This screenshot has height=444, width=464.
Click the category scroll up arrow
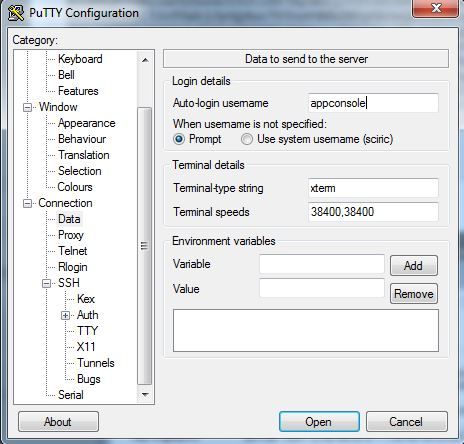tap(145, 60)
